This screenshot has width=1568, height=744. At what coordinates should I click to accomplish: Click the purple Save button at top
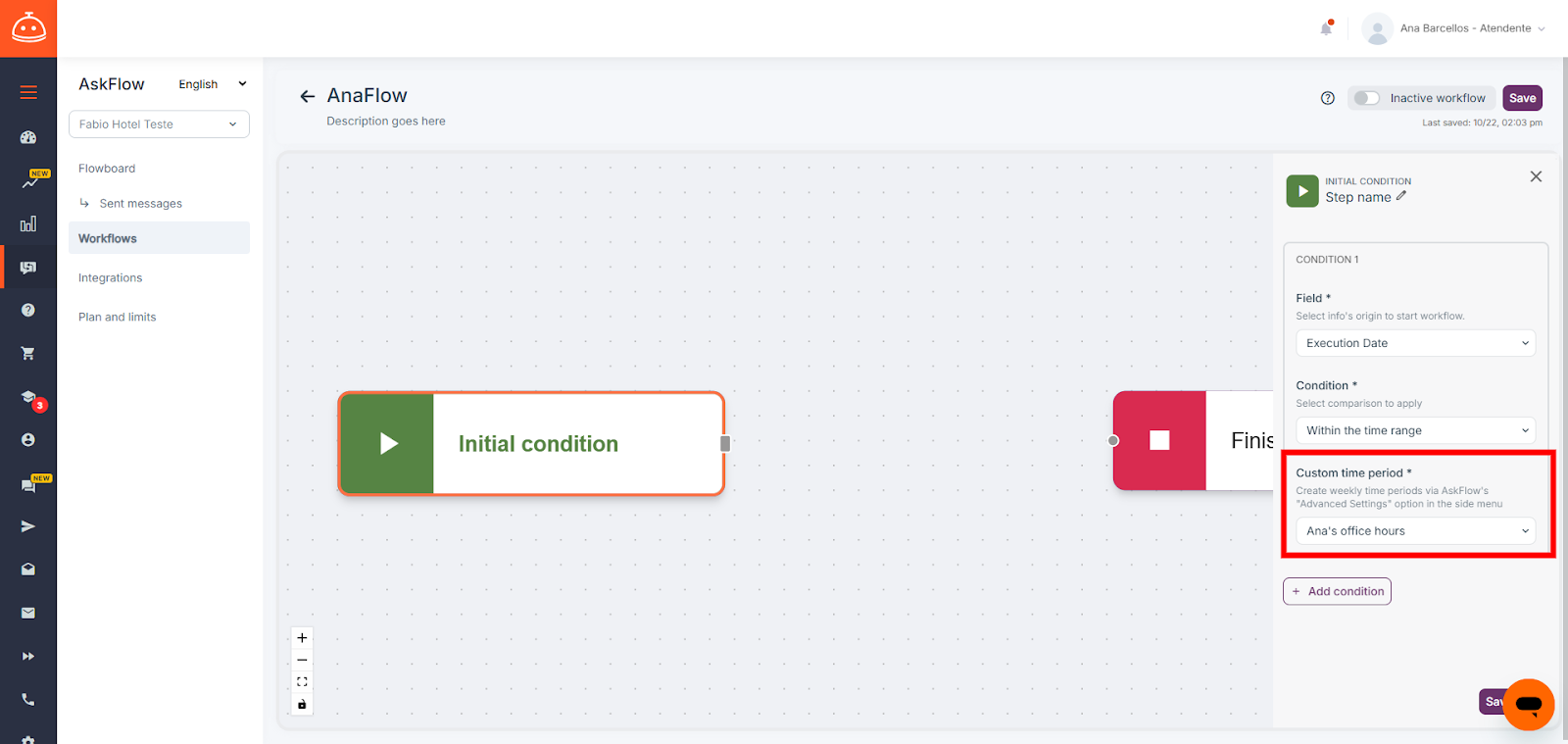(1522, 98)
